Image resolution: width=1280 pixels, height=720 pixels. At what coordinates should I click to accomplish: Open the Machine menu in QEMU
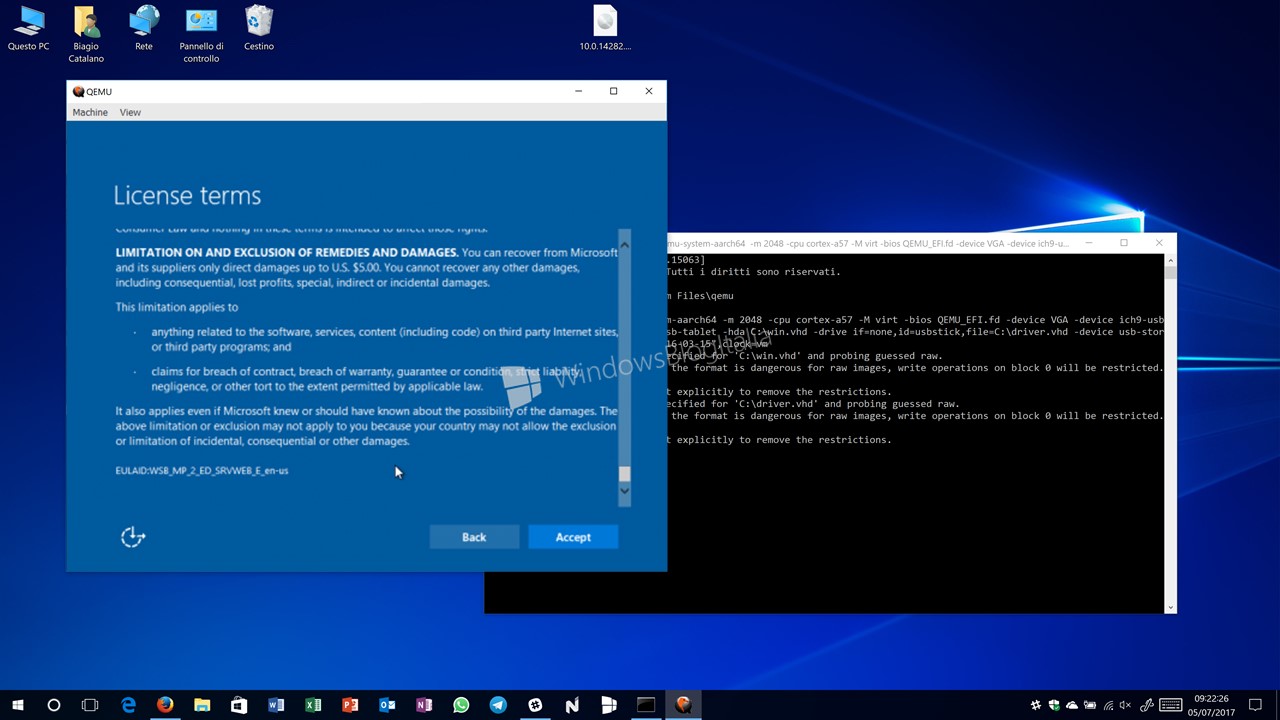pos(90,112)
